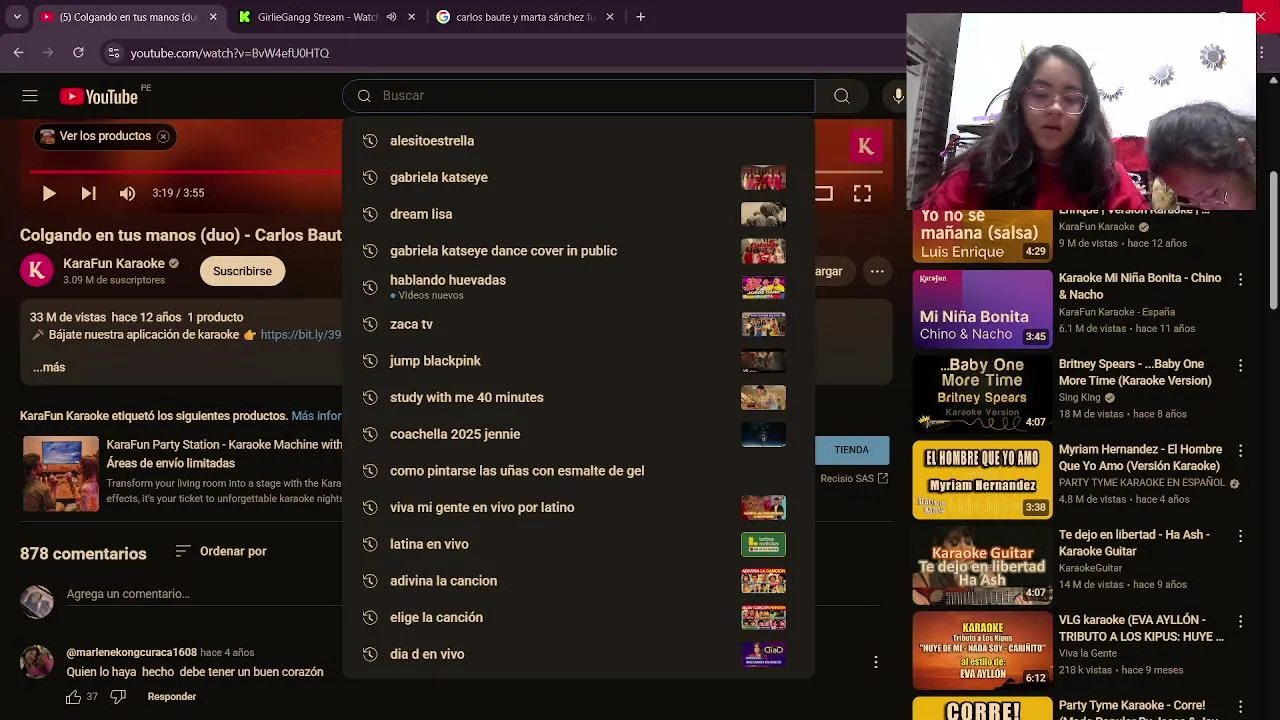Open VLG karaoke Eva Ayllón video title
This screenshot has height=720, width=1280.
click(x=1141, y=628)
